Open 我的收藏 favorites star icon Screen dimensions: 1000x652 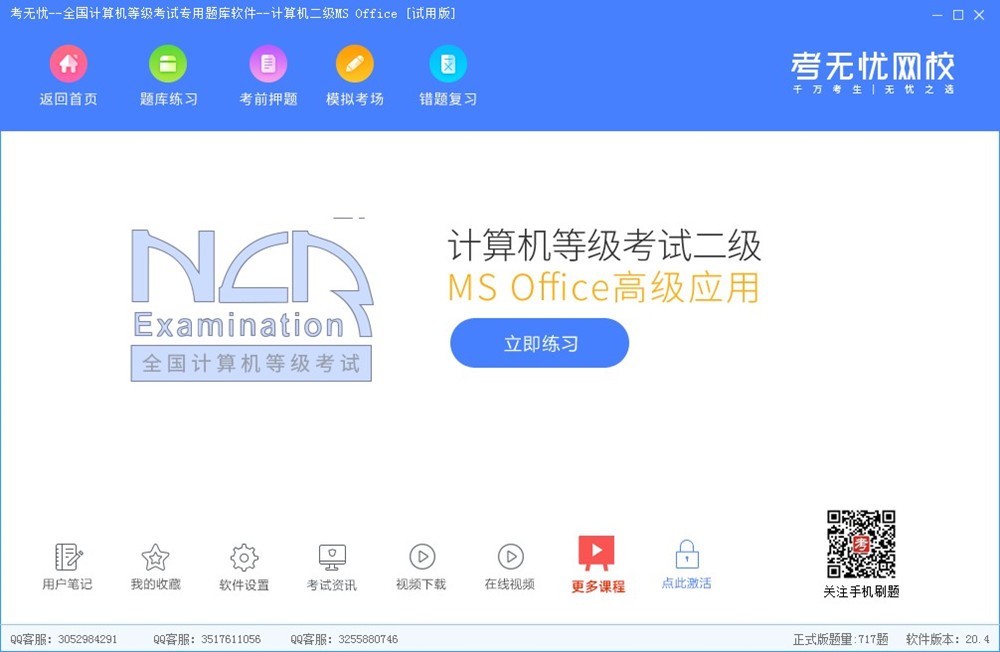tap(156, 567)
